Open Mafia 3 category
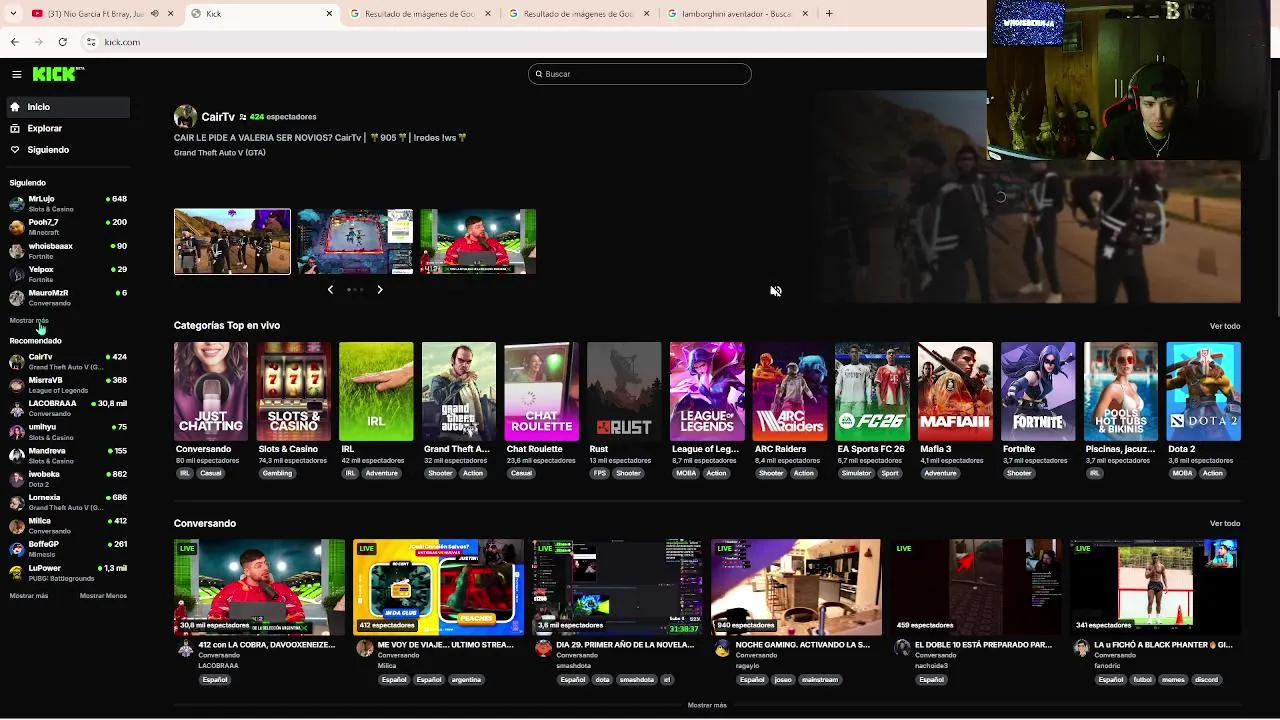1280x720 pixels. (x=955, y=391)
